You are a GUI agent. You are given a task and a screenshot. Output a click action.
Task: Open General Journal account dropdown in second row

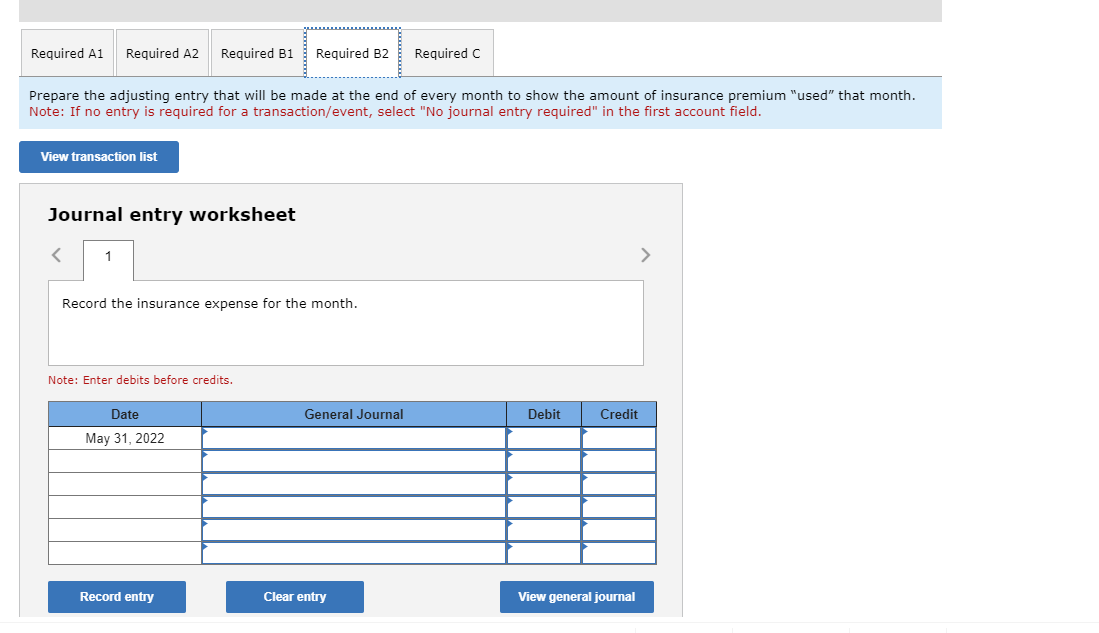pyautogui.click(x=354, y=461)
